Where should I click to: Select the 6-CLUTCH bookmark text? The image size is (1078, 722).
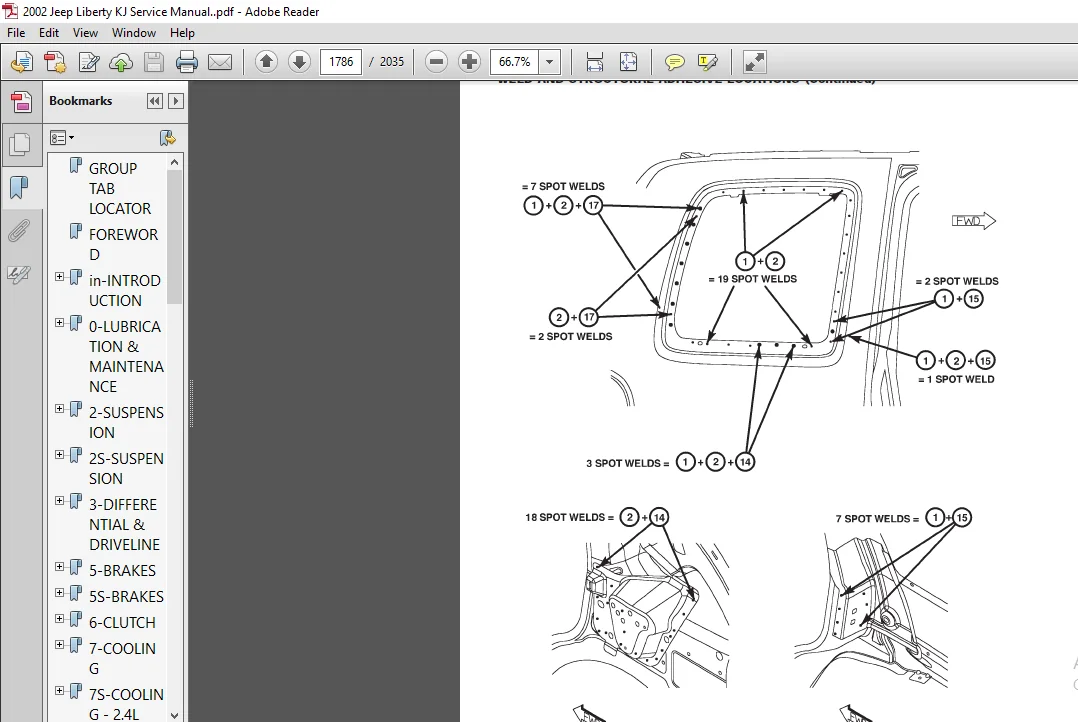click(122, 622)
